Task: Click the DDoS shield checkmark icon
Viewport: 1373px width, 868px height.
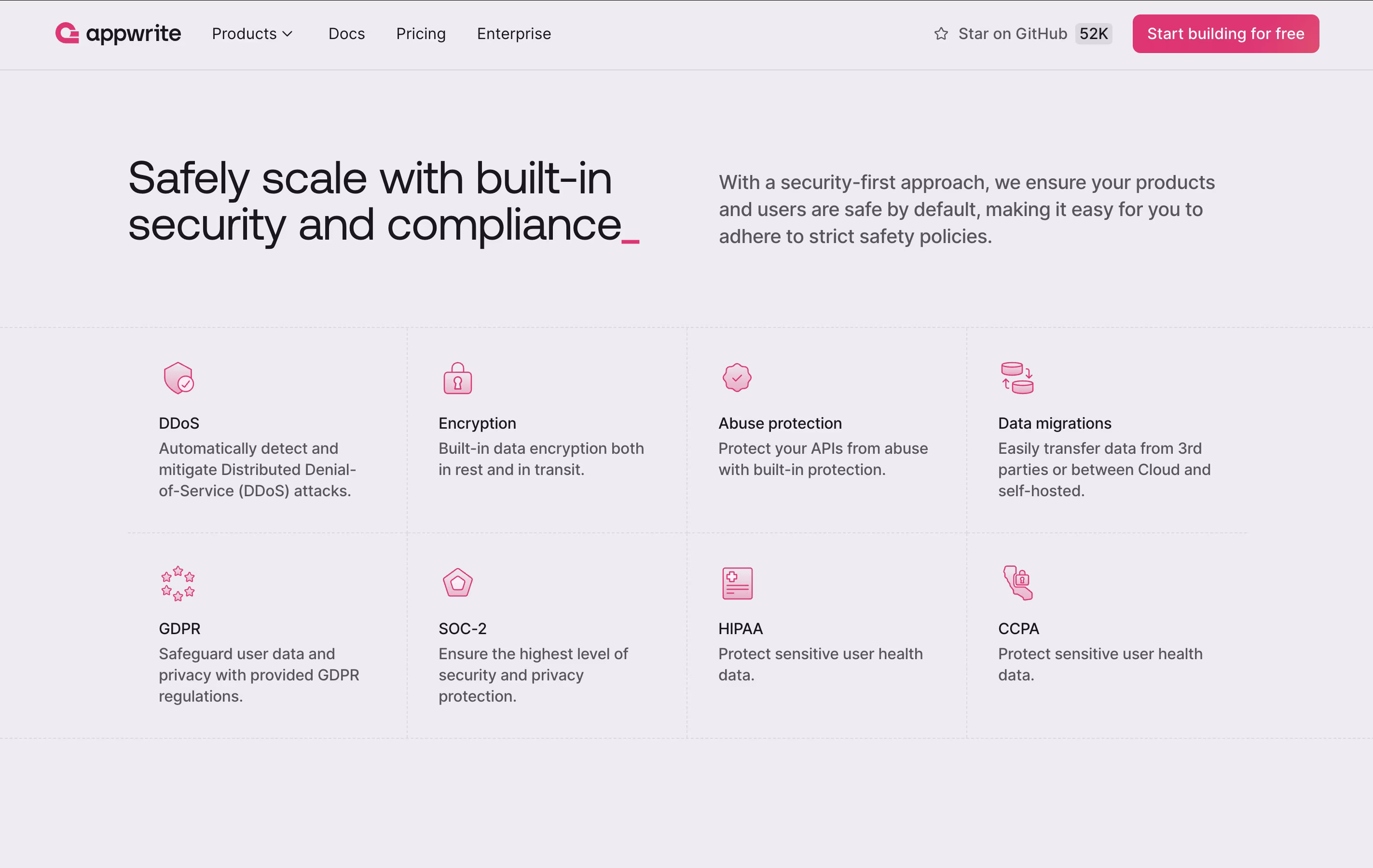Action: pyautogui.click(x=178, y=378)
